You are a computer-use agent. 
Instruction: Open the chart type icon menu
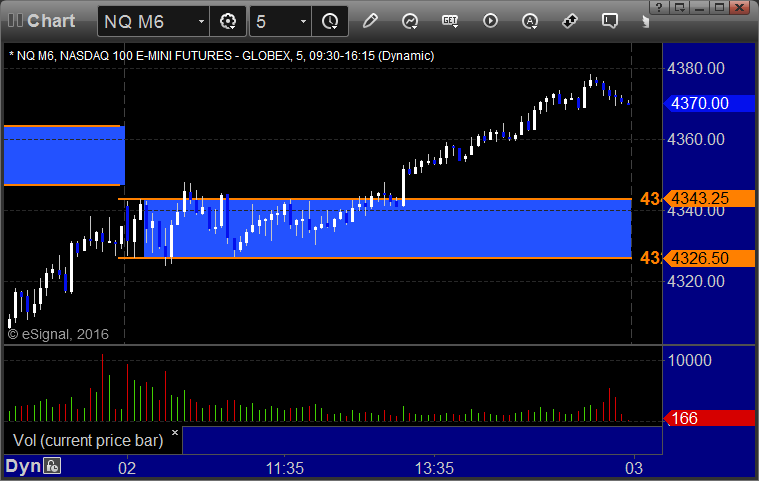(410, 21)
